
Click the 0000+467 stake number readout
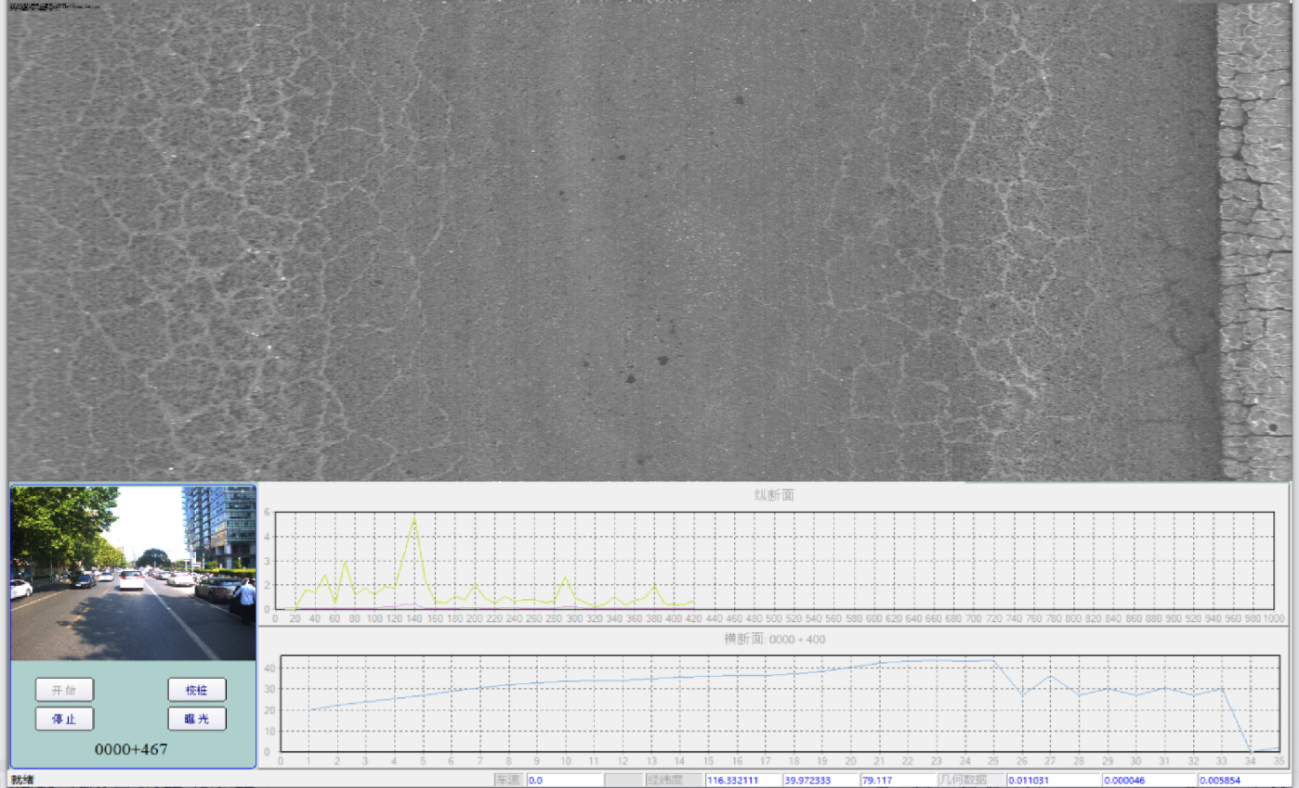131,749
